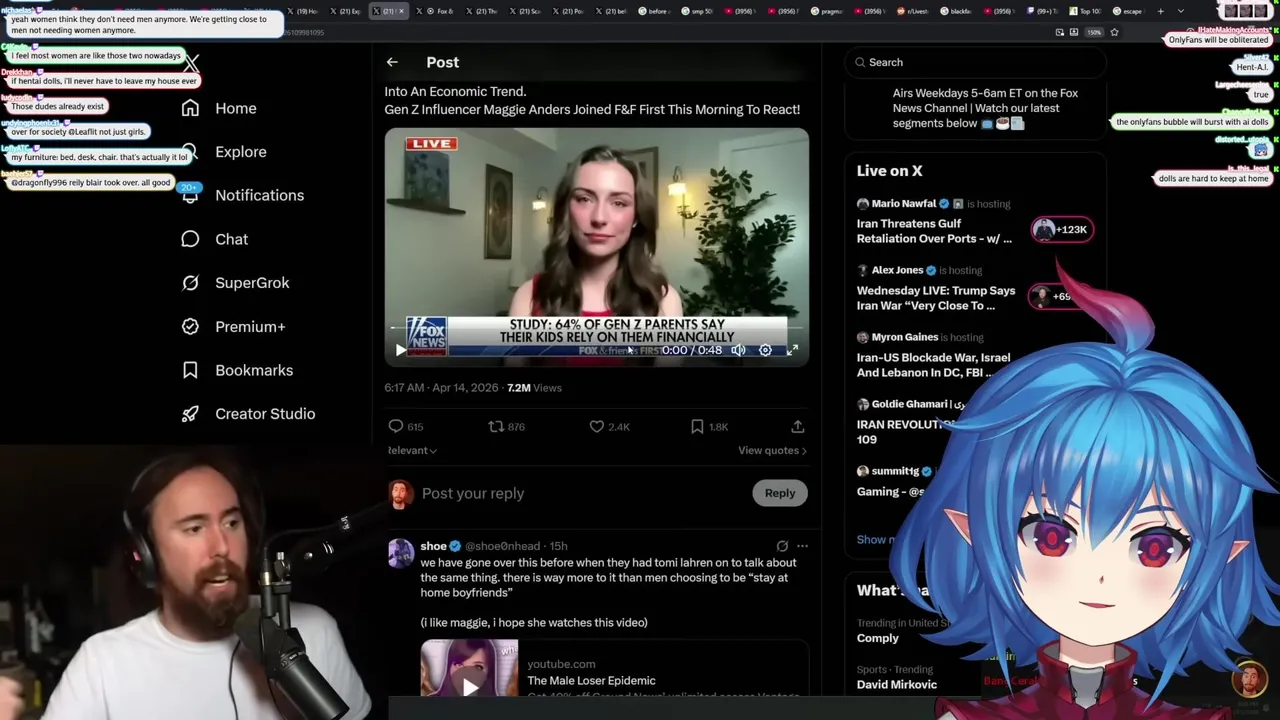This screenshot has width=1280, height=720.
Task: Click the Premium+ verified badge icon
Action: (190, 326)
